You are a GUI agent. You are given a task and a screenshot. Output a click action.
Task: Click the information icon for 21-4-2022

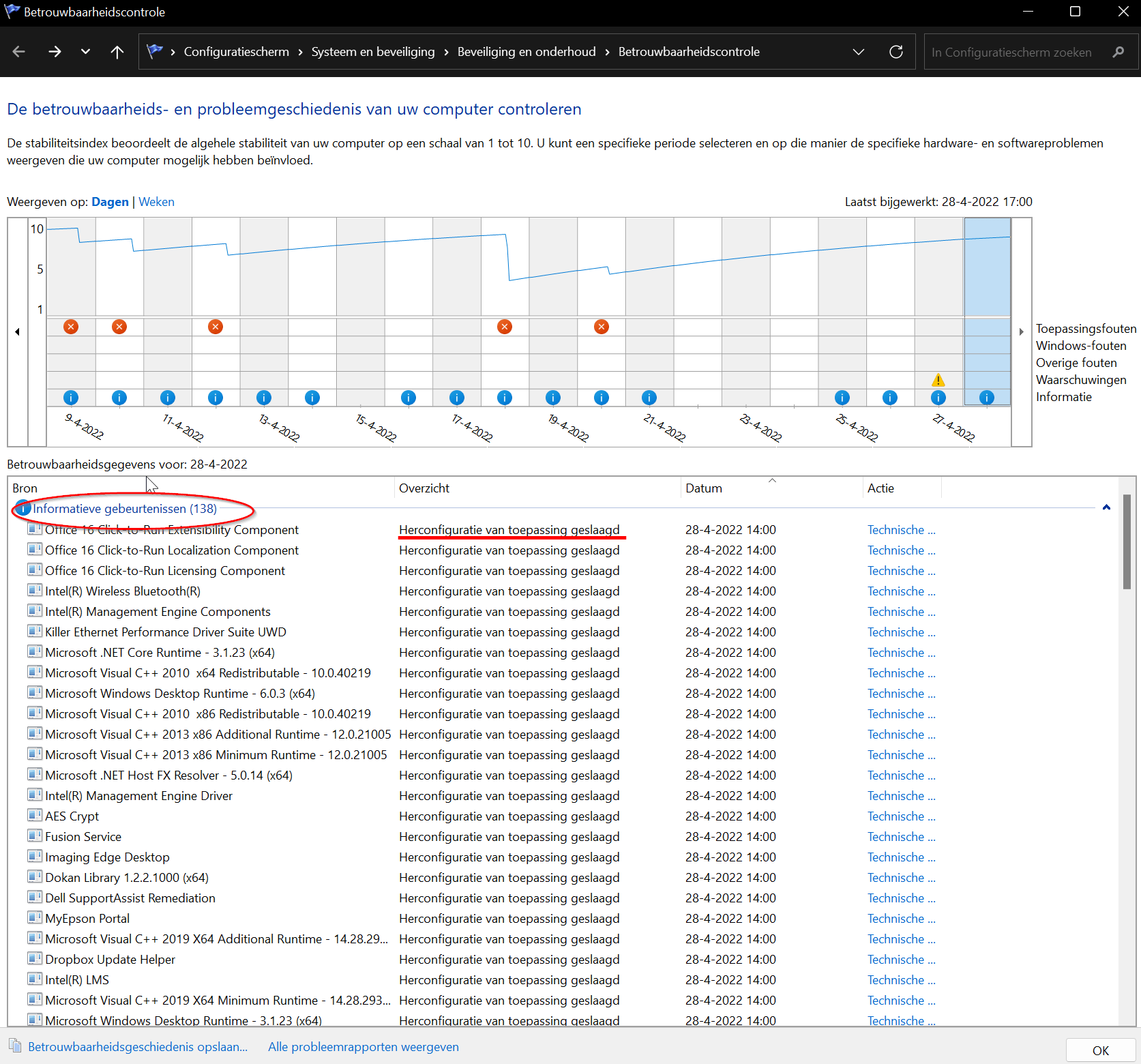coord(649,398)
